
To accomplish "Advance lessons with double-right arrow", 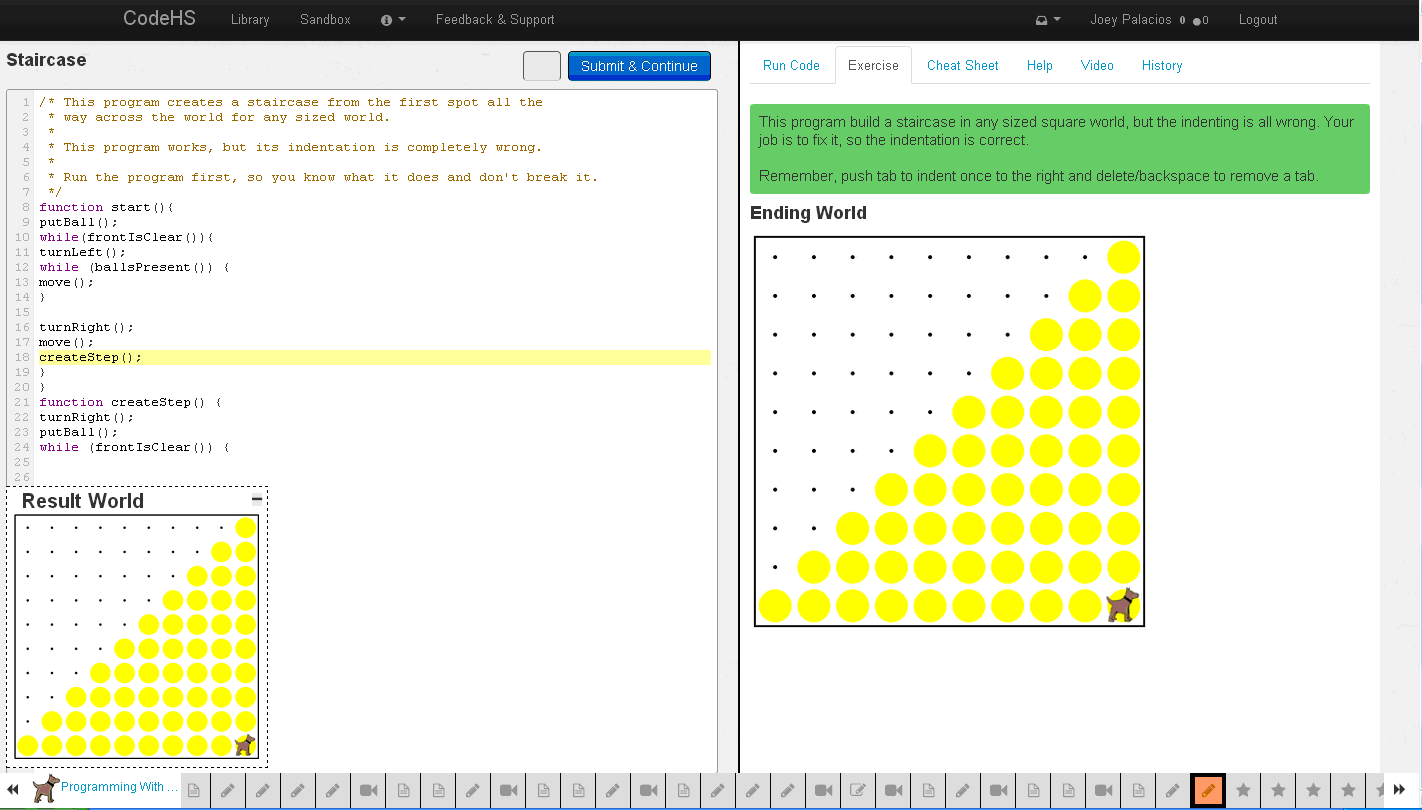I will click(x=1400, y=790).
